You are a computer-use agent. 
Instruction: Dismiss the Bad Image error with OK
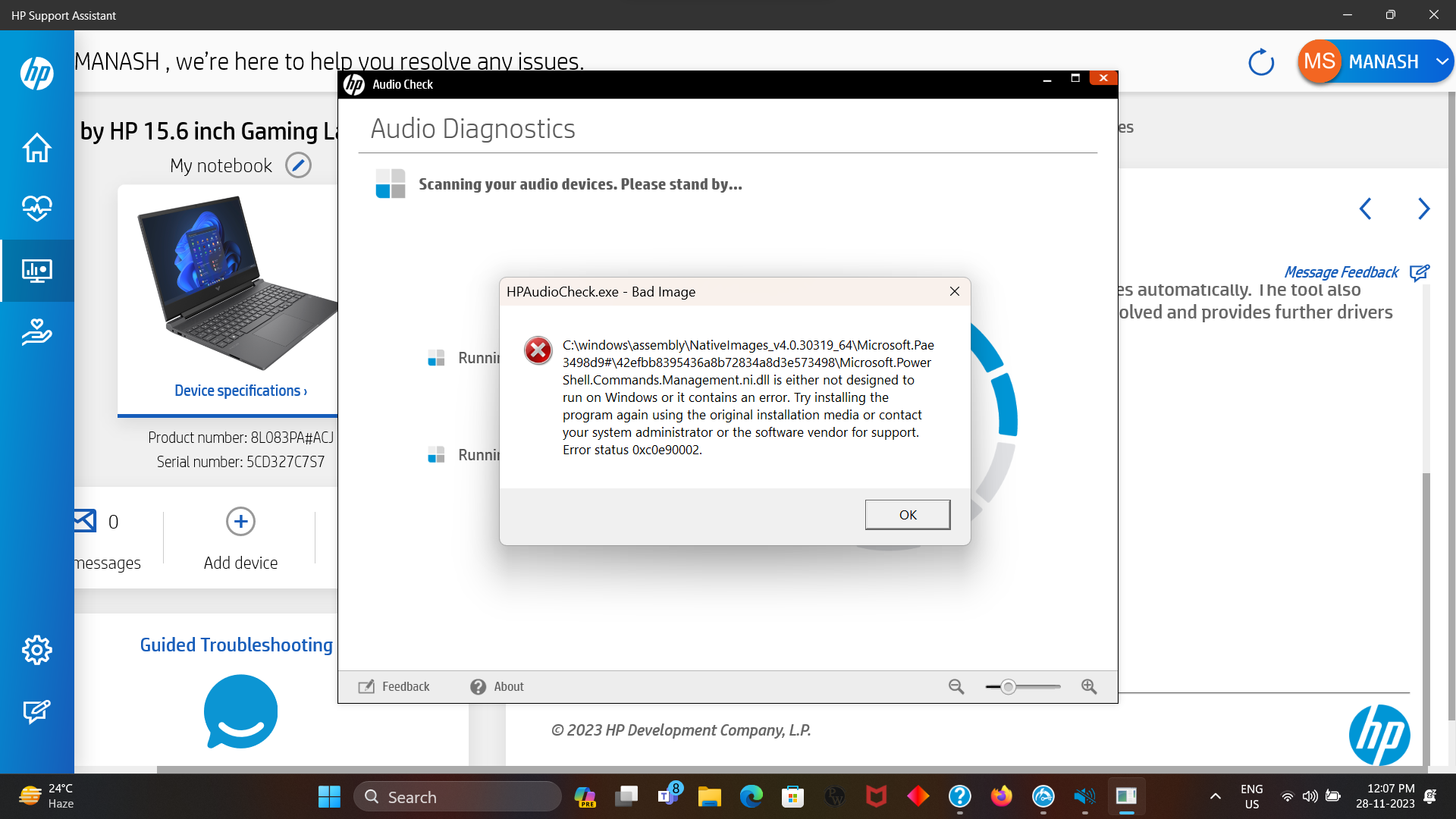coord(907,514)
